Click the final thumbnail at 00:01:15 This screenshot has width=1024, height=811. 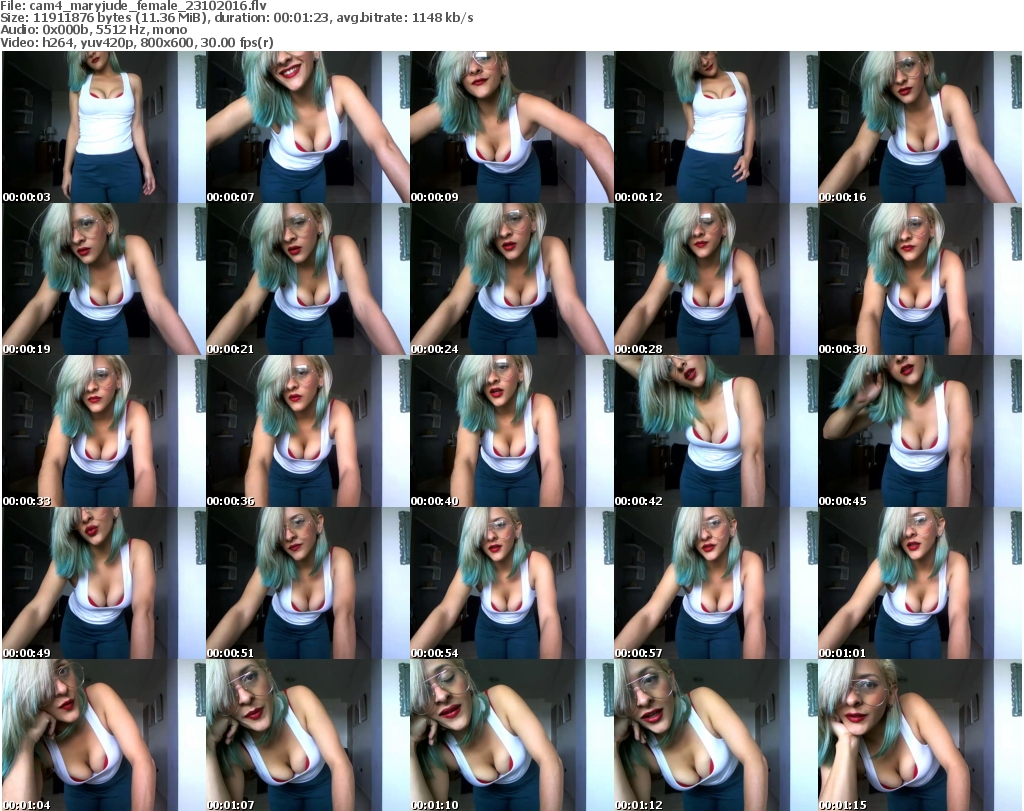pos(919,735)
